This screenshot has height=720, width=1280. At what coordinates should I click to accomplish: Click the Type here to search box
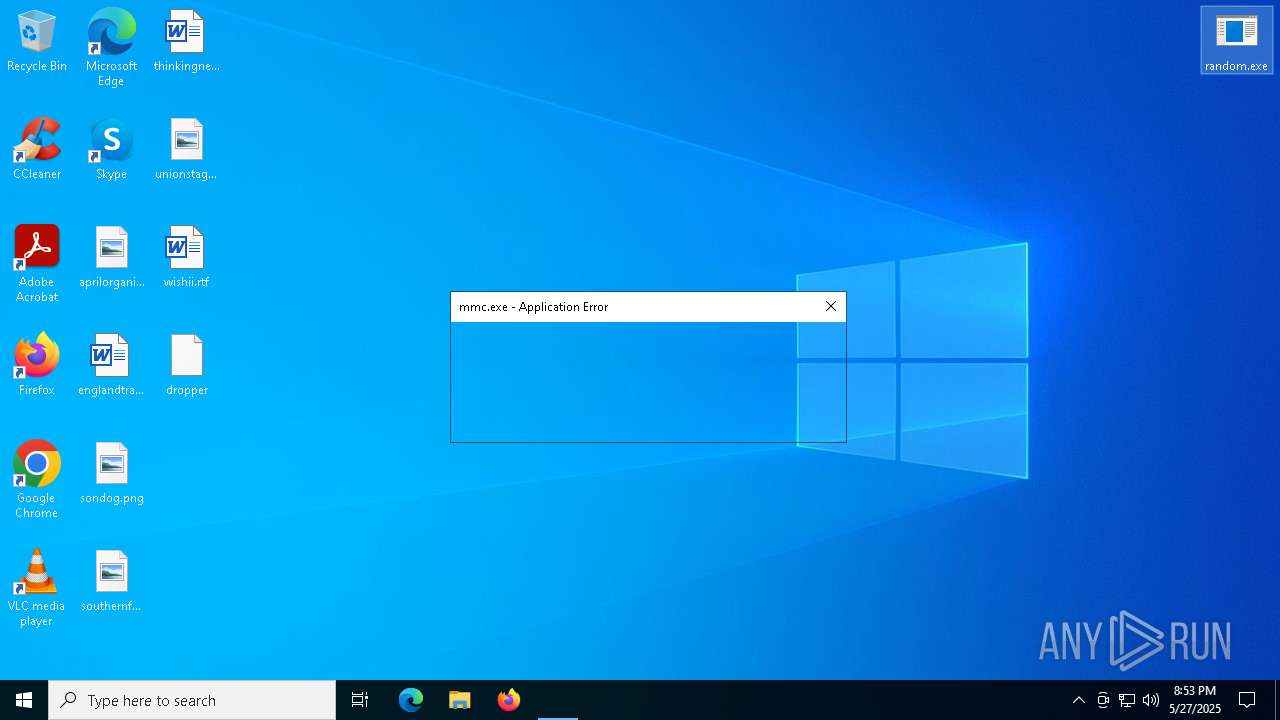click(x=192, y=700)
